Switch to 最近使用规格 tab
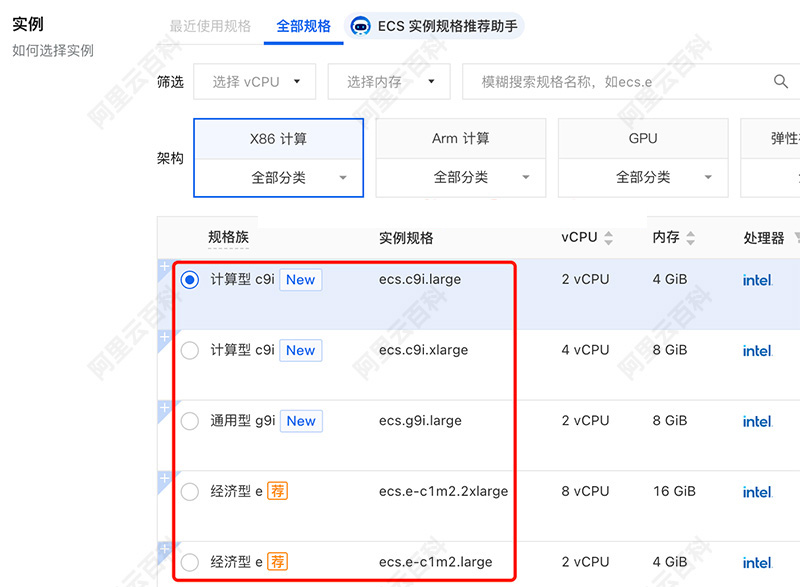 [x=210, y=26]
